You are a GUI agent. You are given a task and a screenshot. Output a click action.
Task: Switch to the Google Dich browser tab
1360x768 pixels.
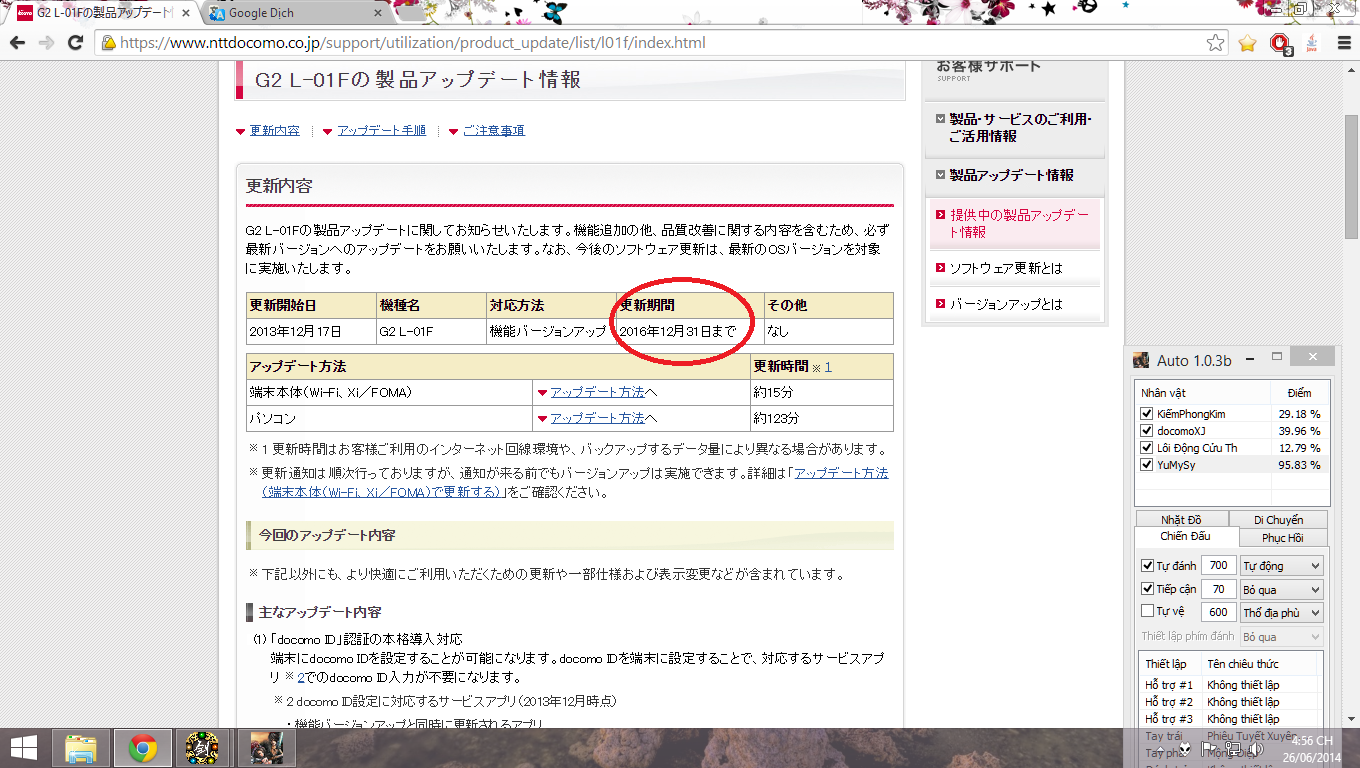[x=295, y=13]
